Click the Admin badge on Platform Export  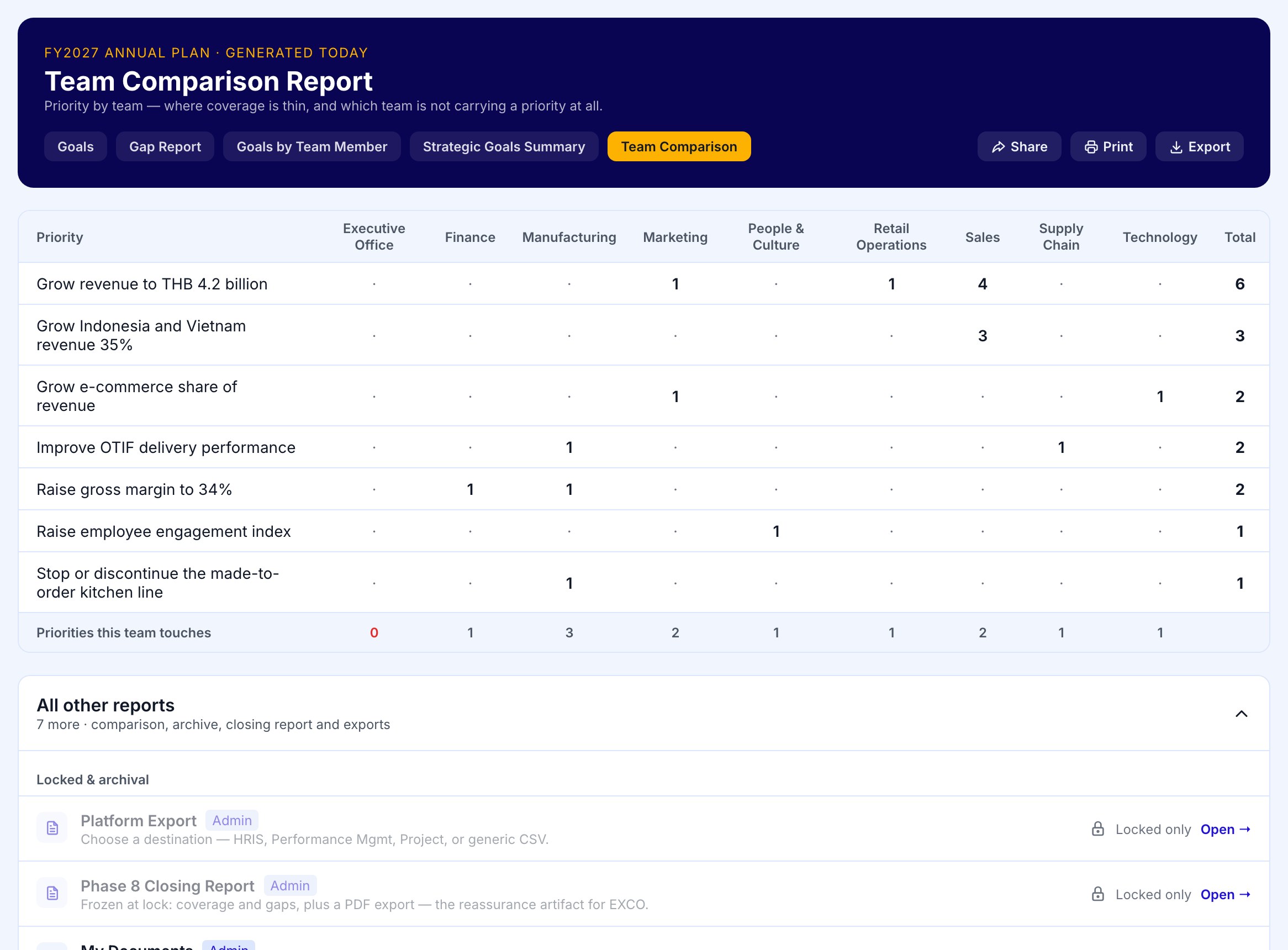point(232,820)
